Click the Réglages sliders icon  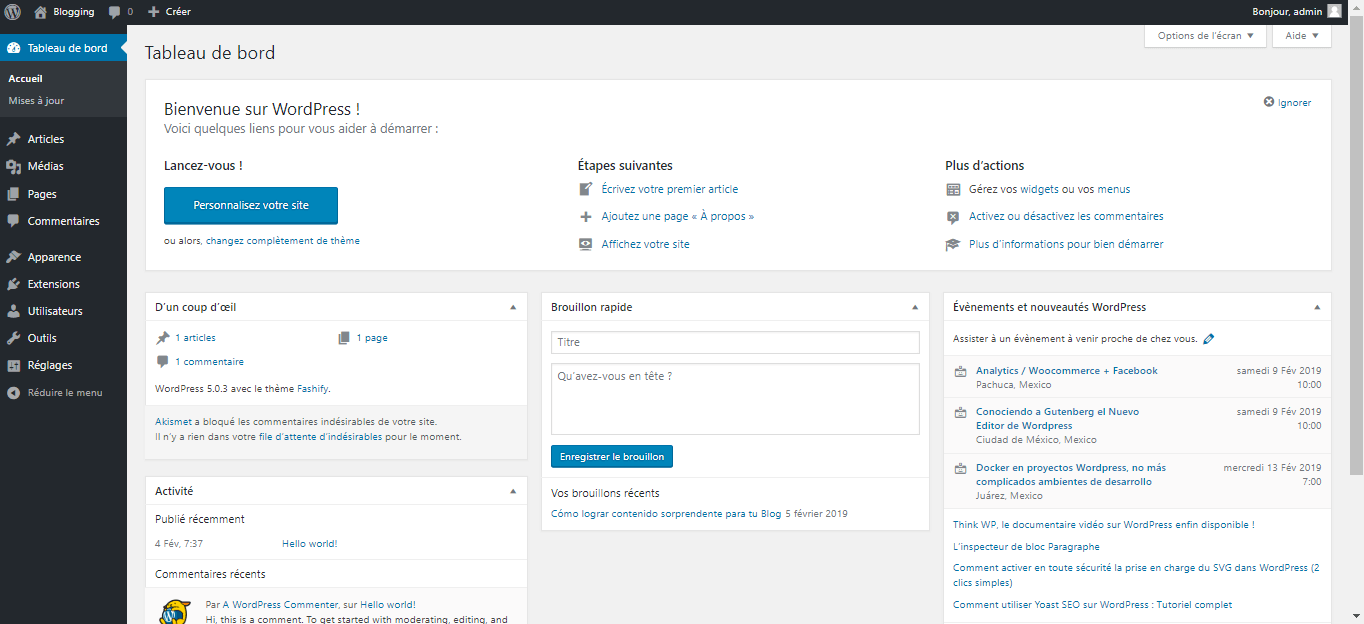tap(14, 365)
